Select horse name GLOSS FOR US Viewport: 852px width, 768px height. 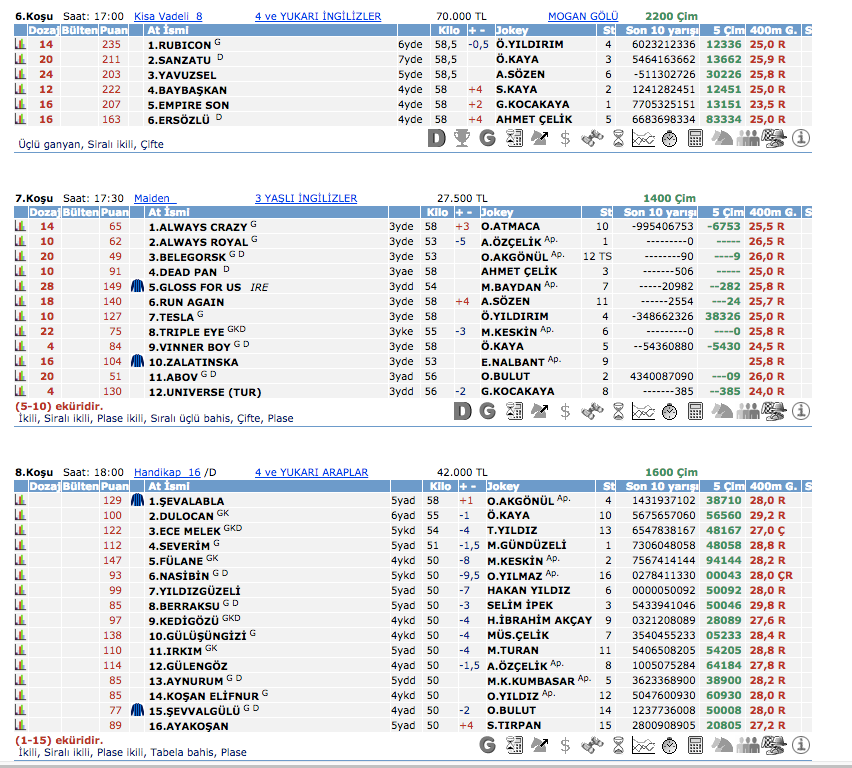coord(198,287)
